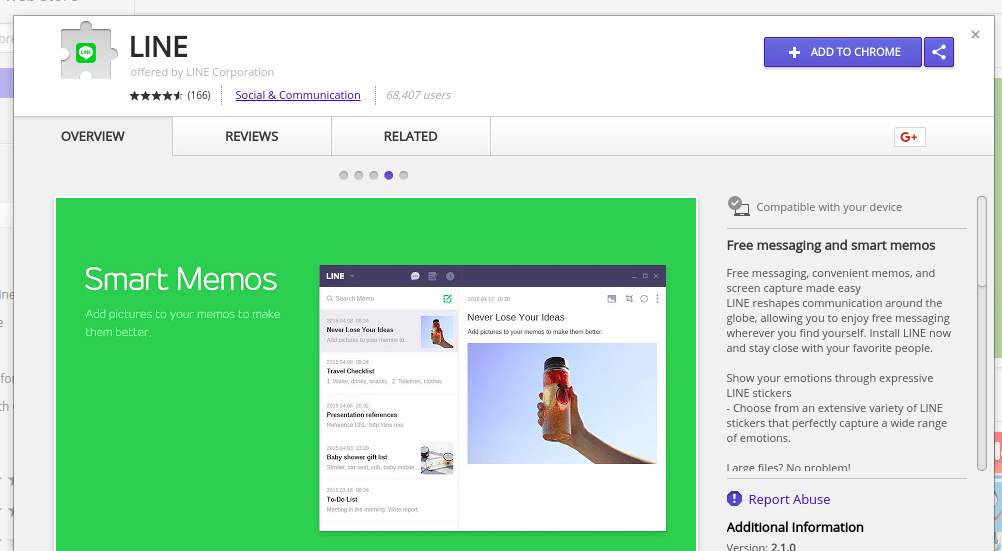The image size is (1002, 551).
Task: Click the clock icon in LINE screenshot header
Action: coord(450,276)
